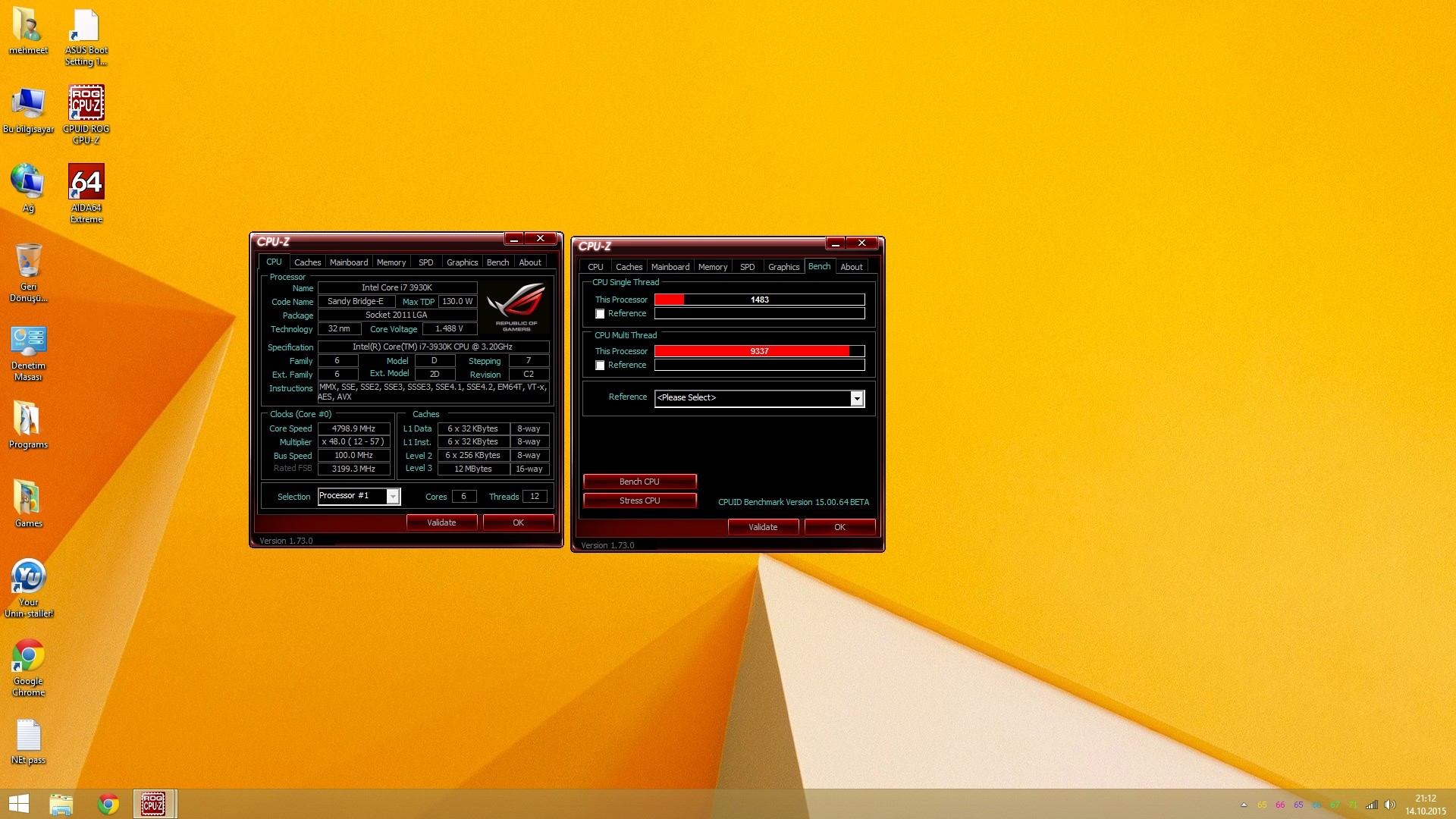Open File Explorer from taskbar
The width and height of the screenshot is (1456, 819).
point(61,804)
